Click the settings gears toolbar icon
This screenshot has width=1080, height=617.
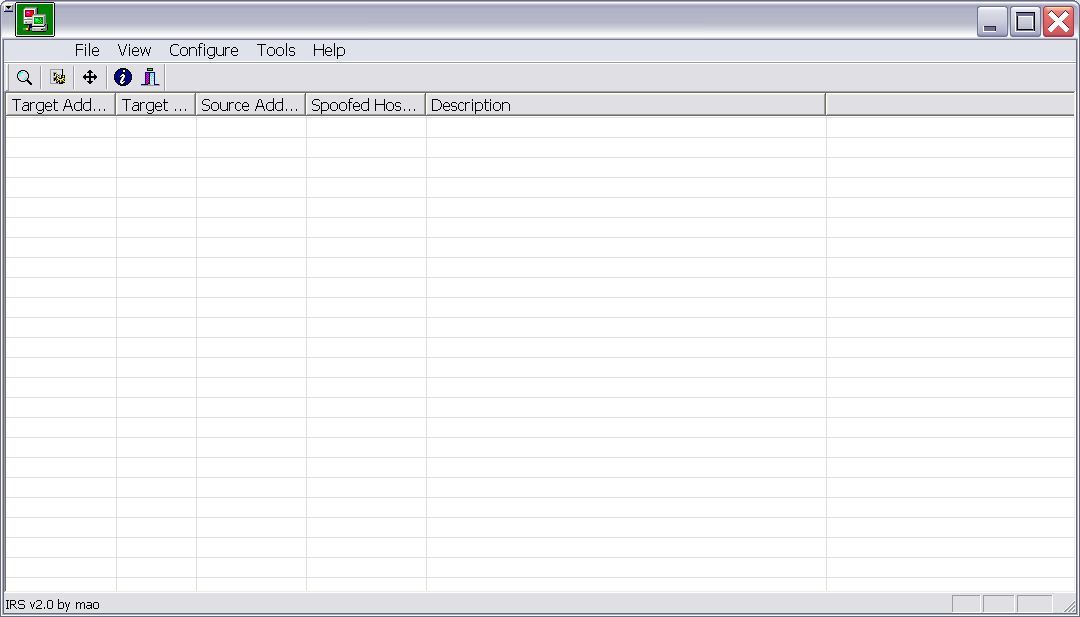point(58,78)
